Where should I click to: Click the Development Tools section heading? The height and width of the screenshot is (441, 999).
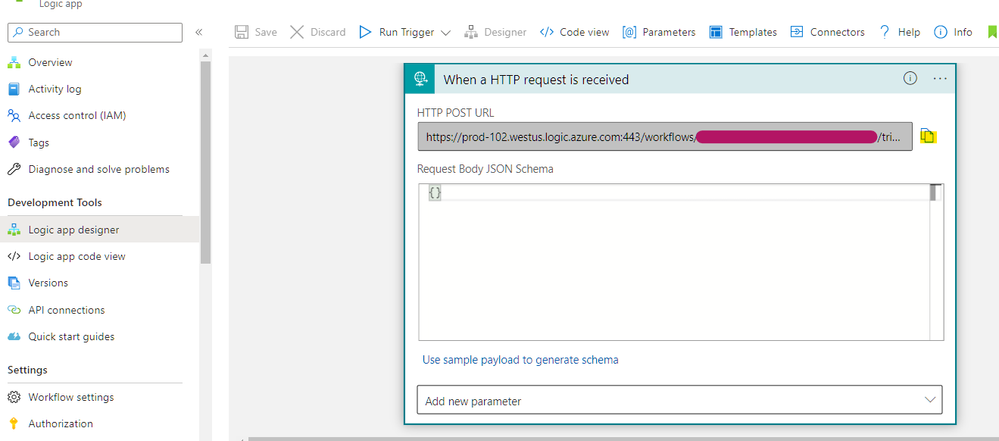click(x=55, y=203)
